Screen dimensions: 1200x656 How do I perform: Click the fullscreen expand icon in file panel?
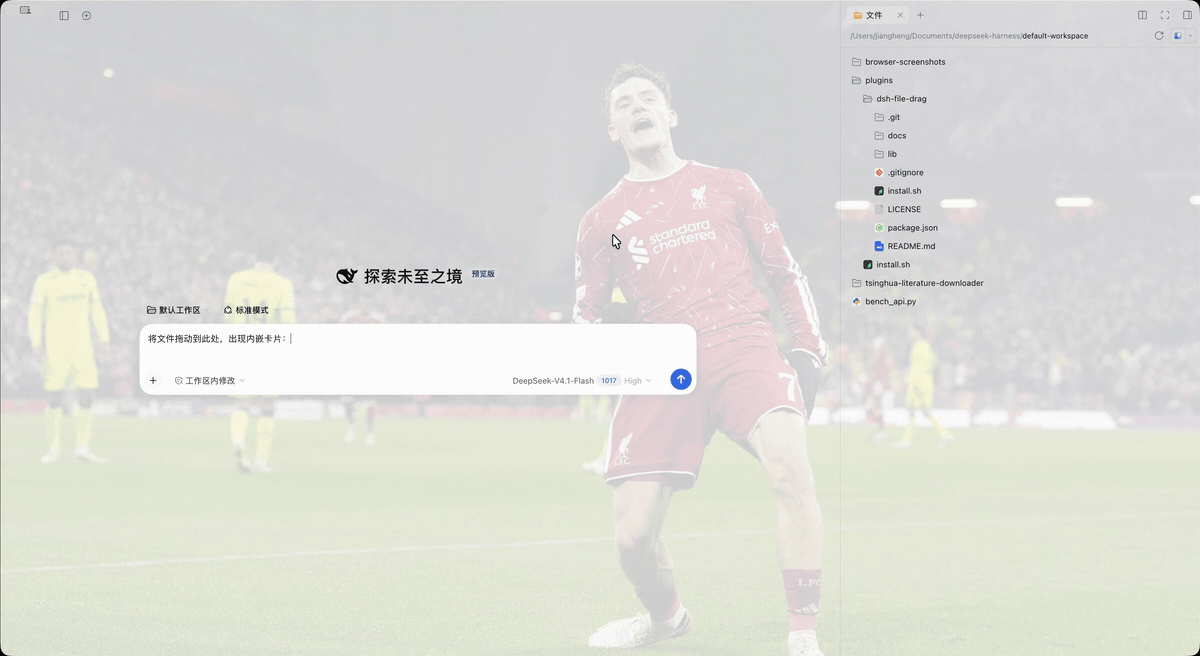pyautogui.click(x=1165, y=15)
